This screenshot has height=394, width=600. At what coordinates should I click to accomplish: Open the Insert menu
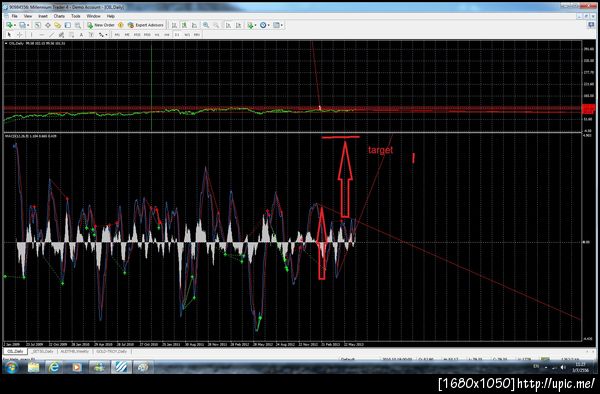tap(43, 16)
